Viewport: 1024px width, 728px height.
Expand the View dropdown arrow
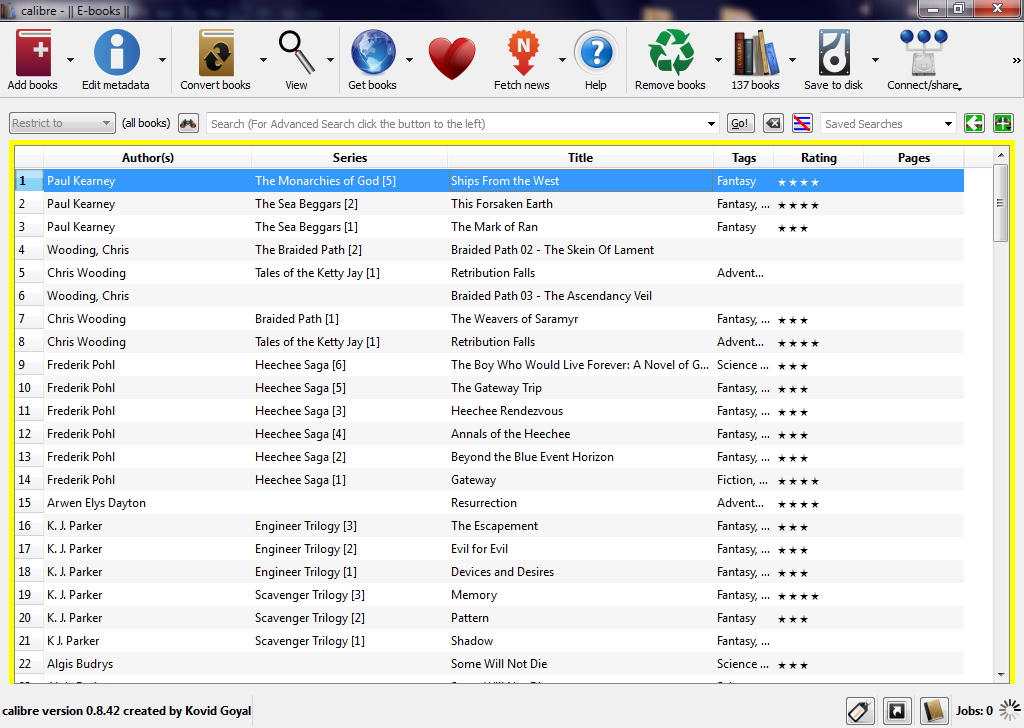point(330,60)
